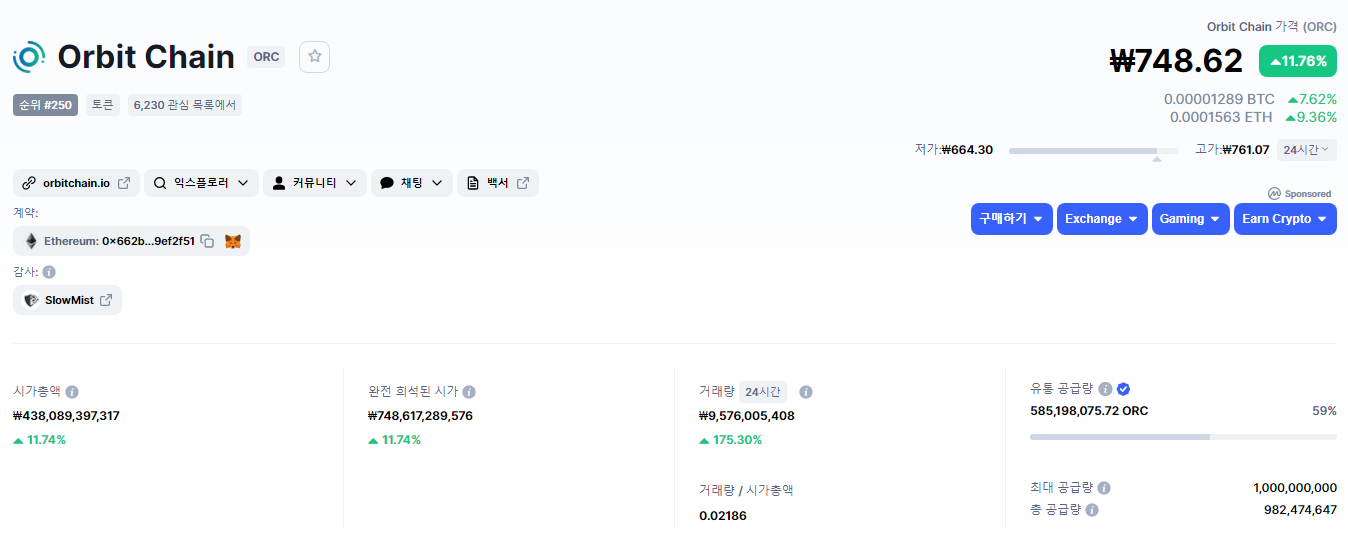Expand the Exchange dropdown button
This screenshot has width=1348, height=548.
tap(1102, 219)
